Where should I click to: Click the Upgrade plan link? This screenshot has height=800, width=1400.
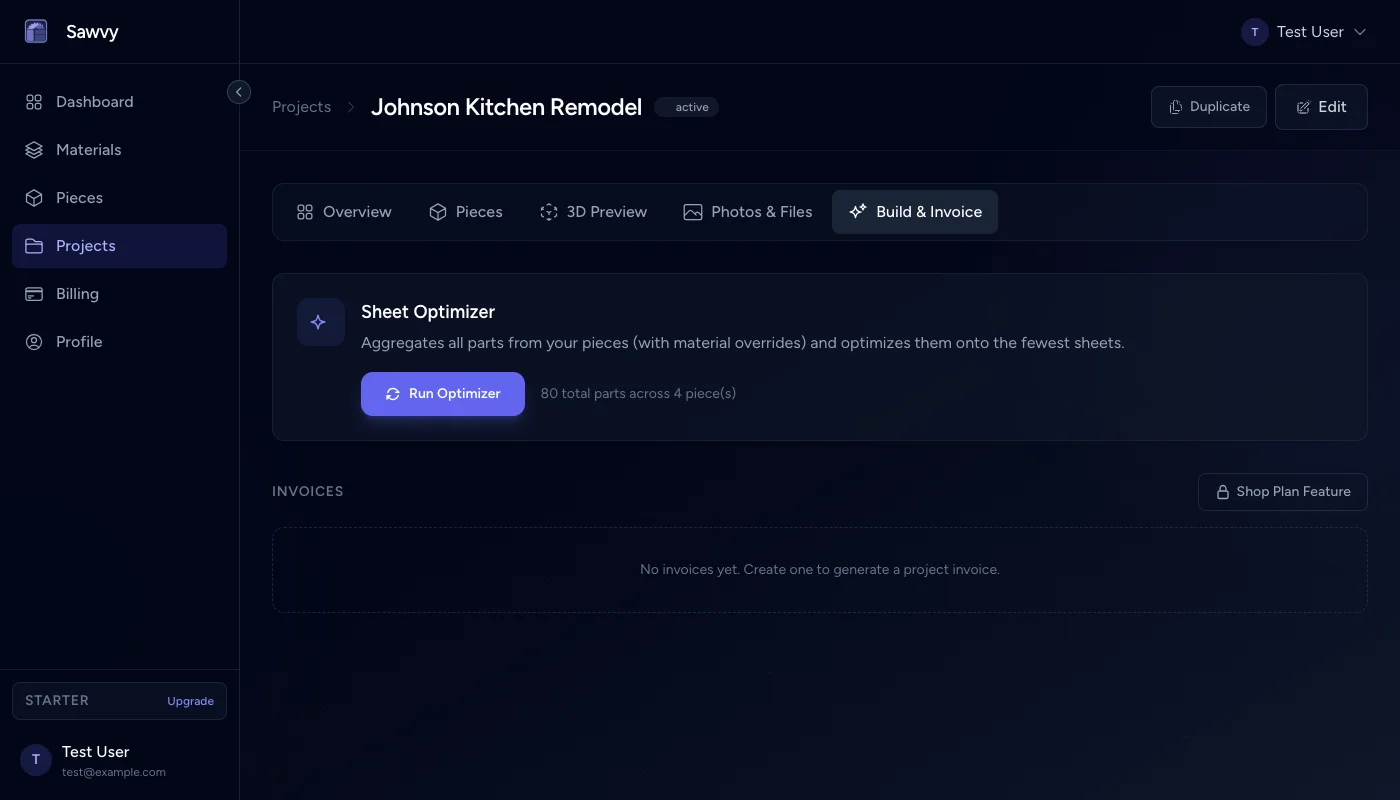click(190, 701)
